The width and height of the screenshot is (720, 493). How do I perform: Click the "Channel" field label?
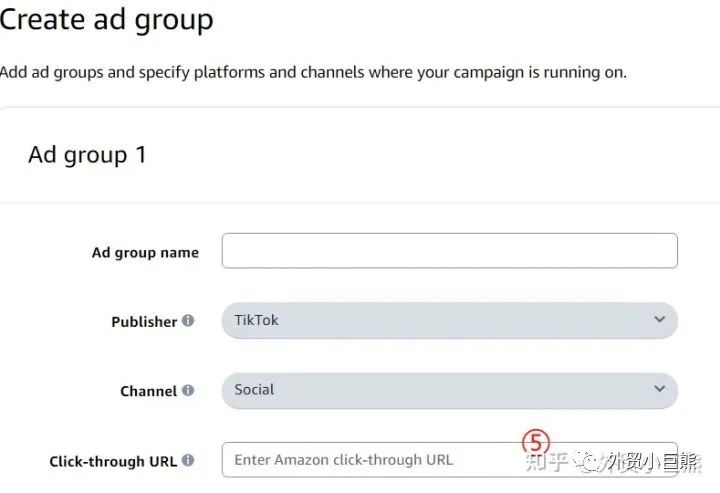148,391
